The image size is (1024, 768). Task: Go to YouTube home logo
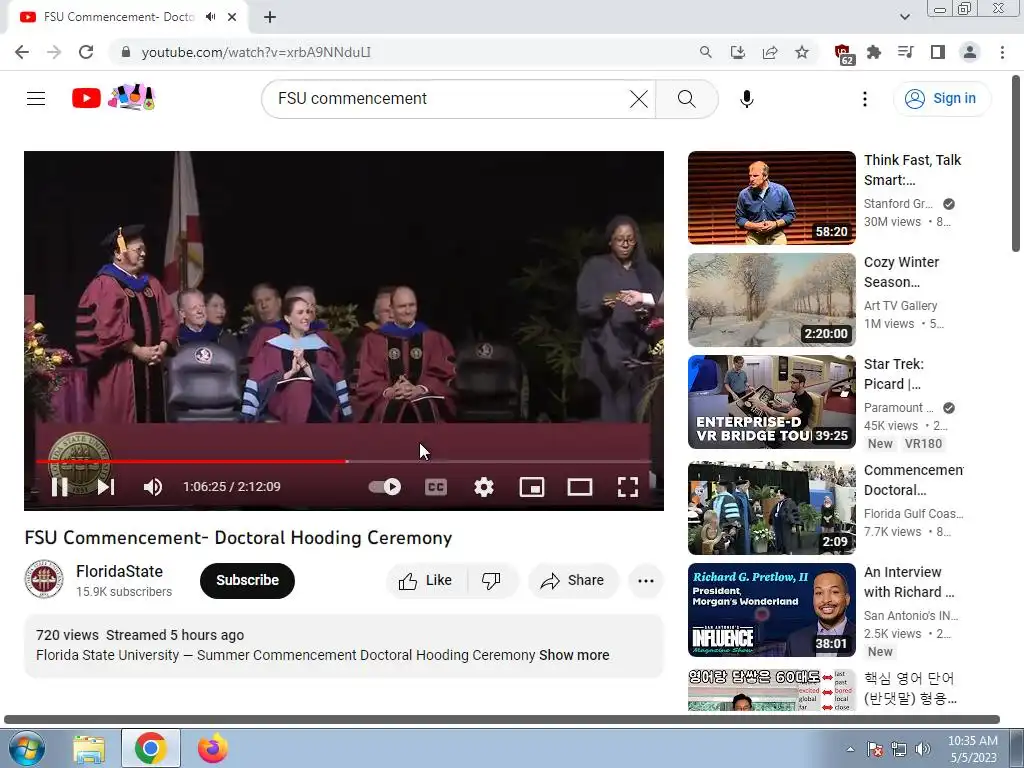113,98
